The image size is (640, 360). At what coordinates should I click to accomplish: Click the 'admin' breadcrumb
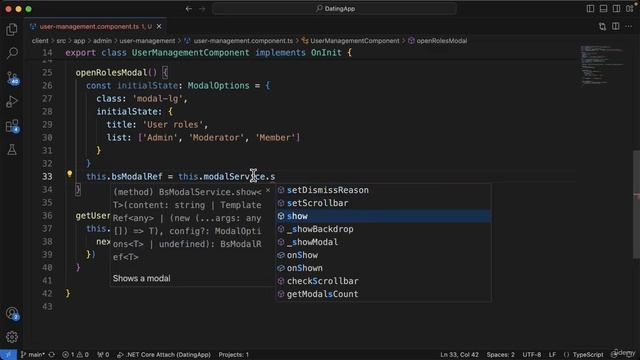[x=102, y=41]
